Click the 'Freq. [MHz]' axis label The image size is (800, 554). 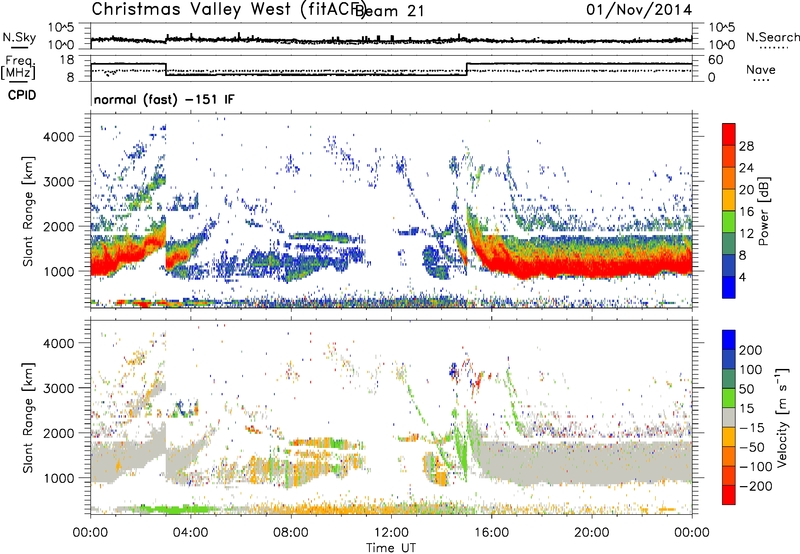coord(18,67)
